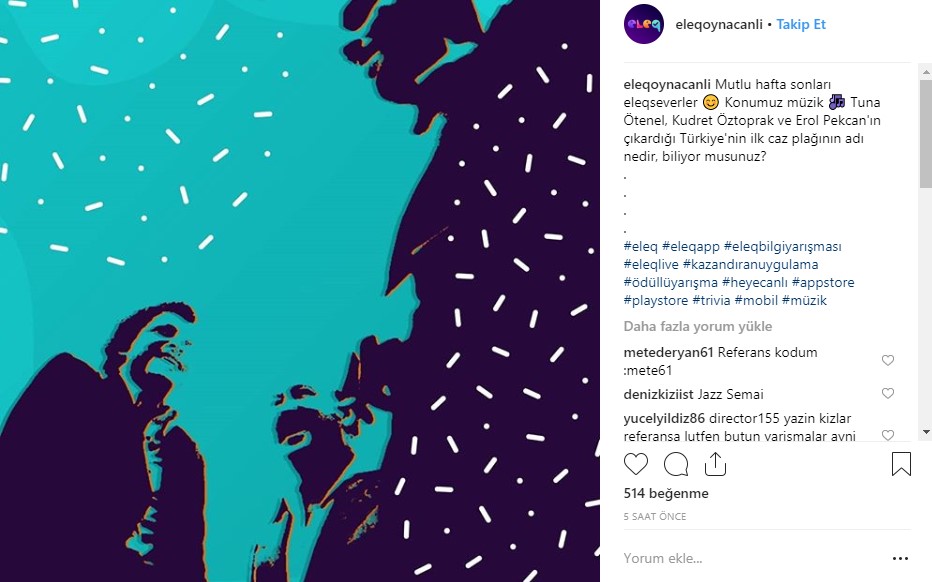This screenshot has width=932, height=582.
Task: Open the #kazandıranuygulama hashtag link
Action: click(750, 265)
